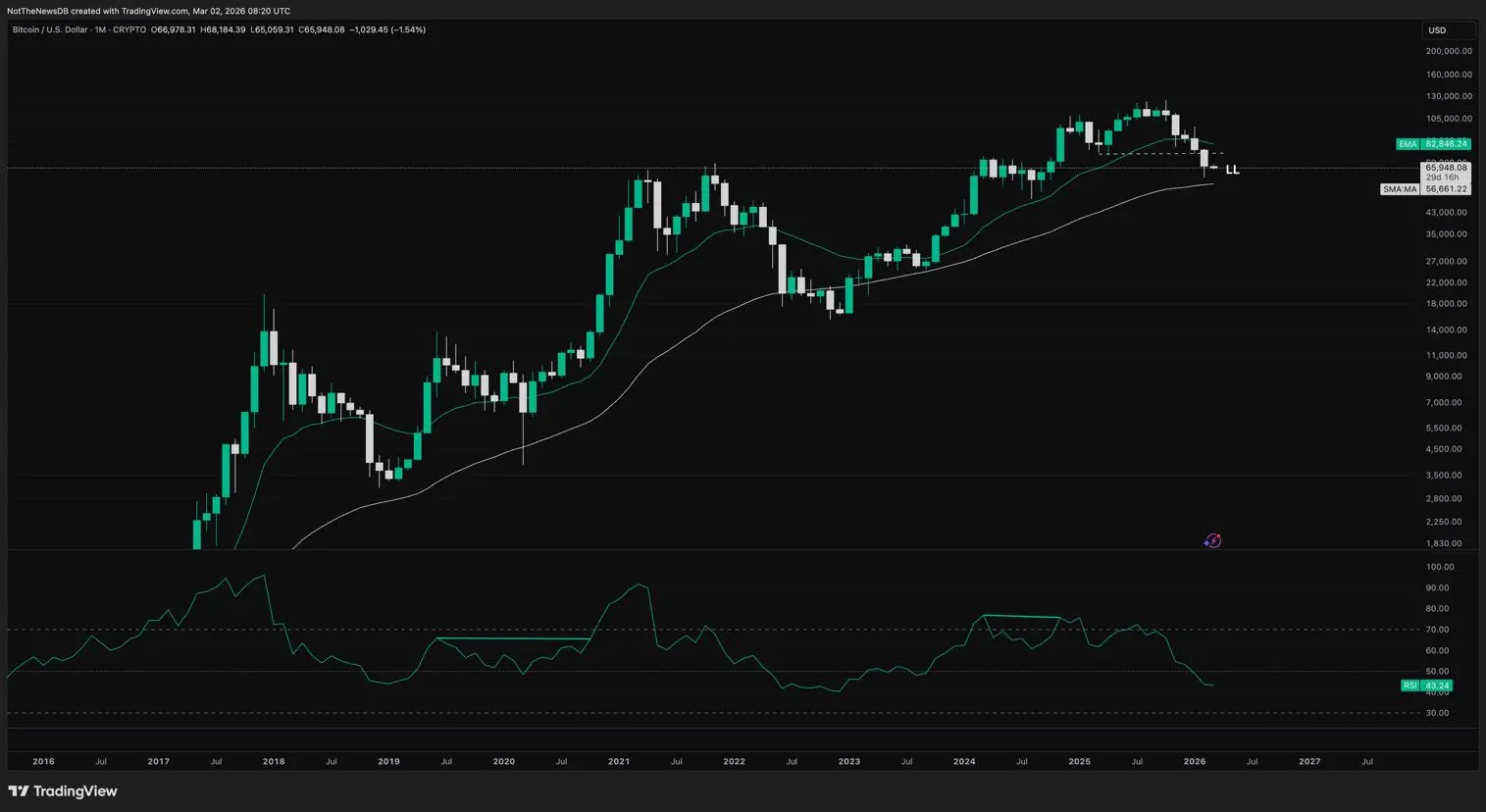Click the 2,800.00 price axis label
Viewport: 1486px width, 812px height.
point(1444,498)
